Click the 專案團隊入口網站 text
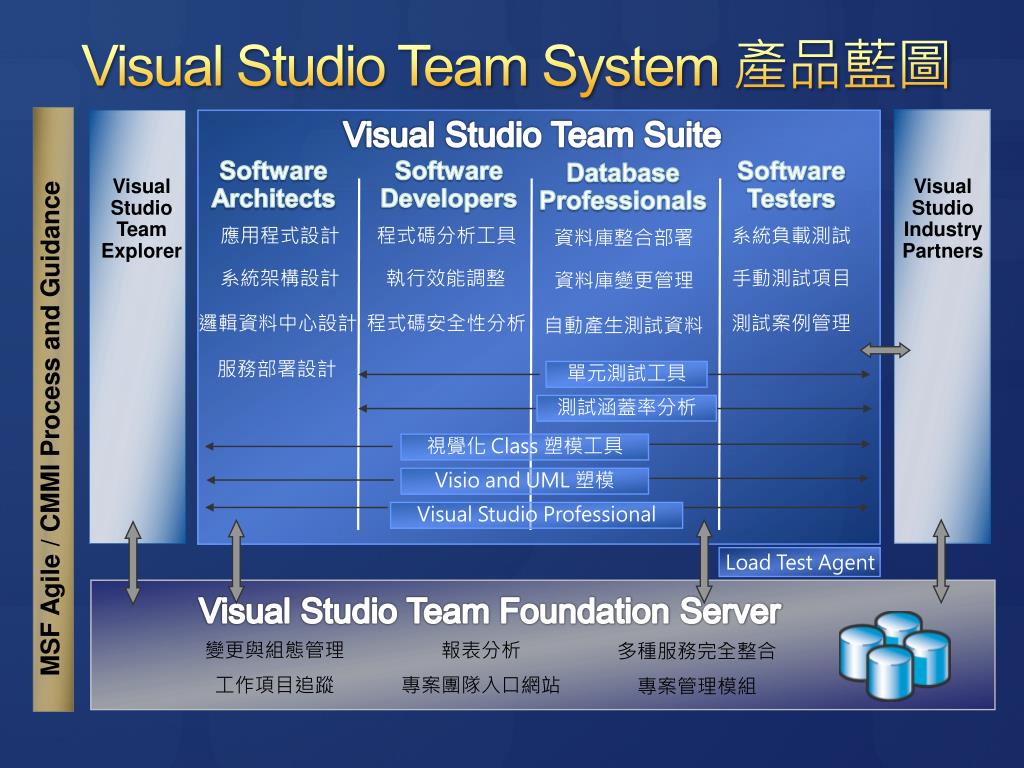This screenshot has width=1024, height=768. [x=481, y=685]
